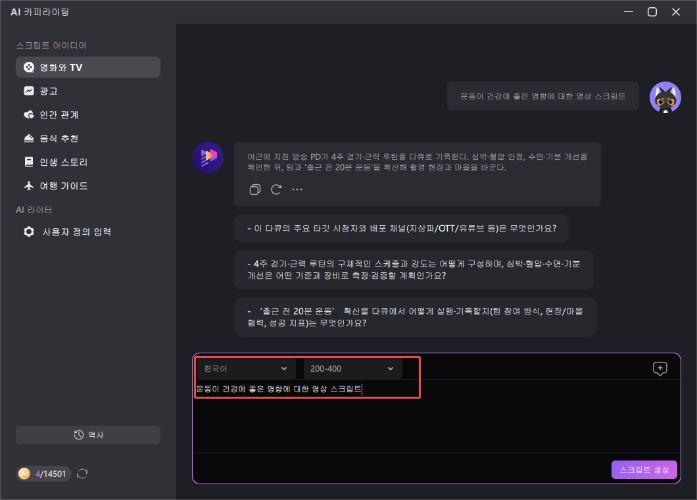The image size is (697, 500).
Task: Click the chart icon beside 광고
Action: tap(29, 91)
